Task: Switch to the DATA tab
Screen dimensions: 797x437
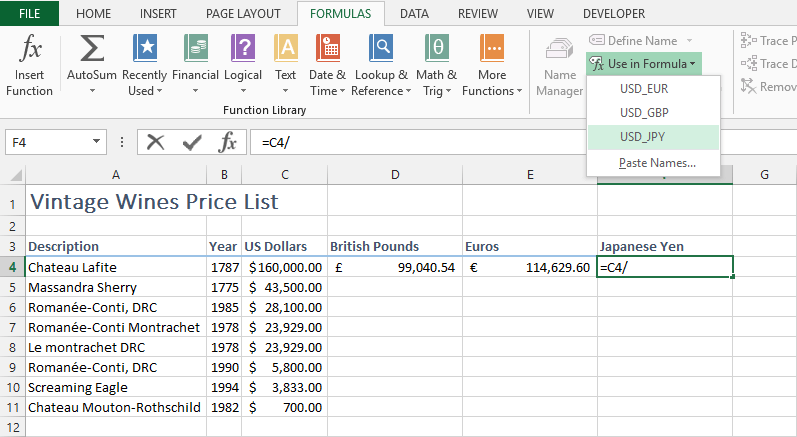Action: pos(414,14)
